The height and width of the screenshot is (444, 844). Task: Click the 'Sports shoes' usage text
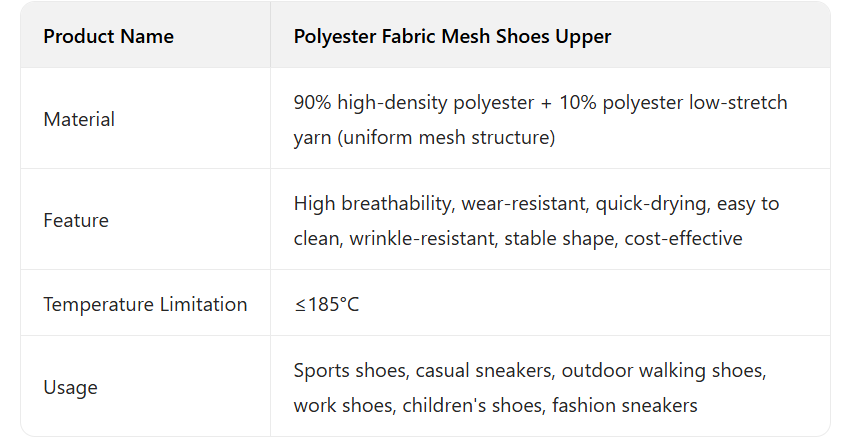pos(348,370)
